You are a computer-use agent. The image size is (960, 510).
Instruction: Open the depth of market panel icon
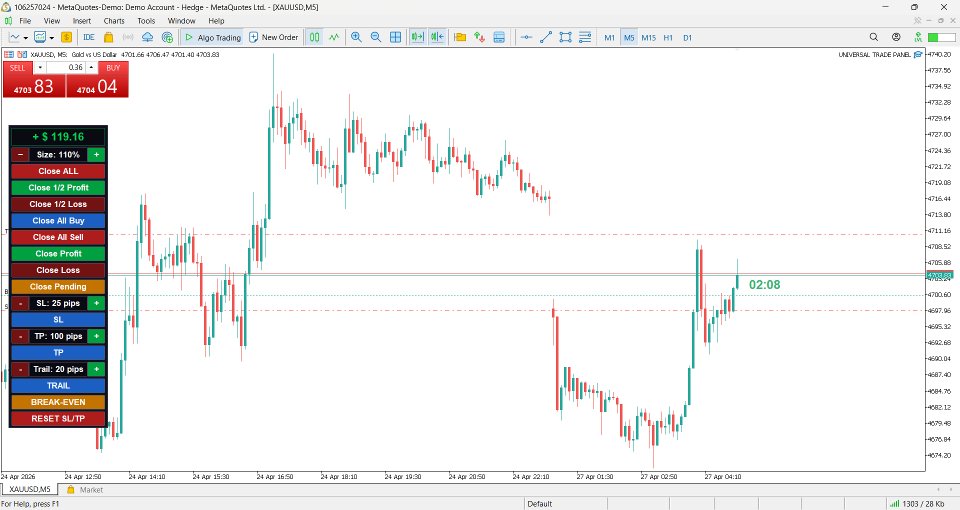pos(499,37)
